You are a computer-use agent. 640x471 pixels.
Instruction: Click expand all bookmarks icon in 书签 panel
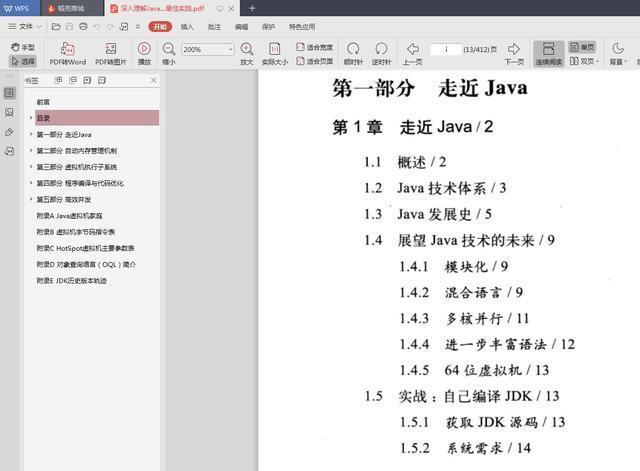tap(58, 80)
